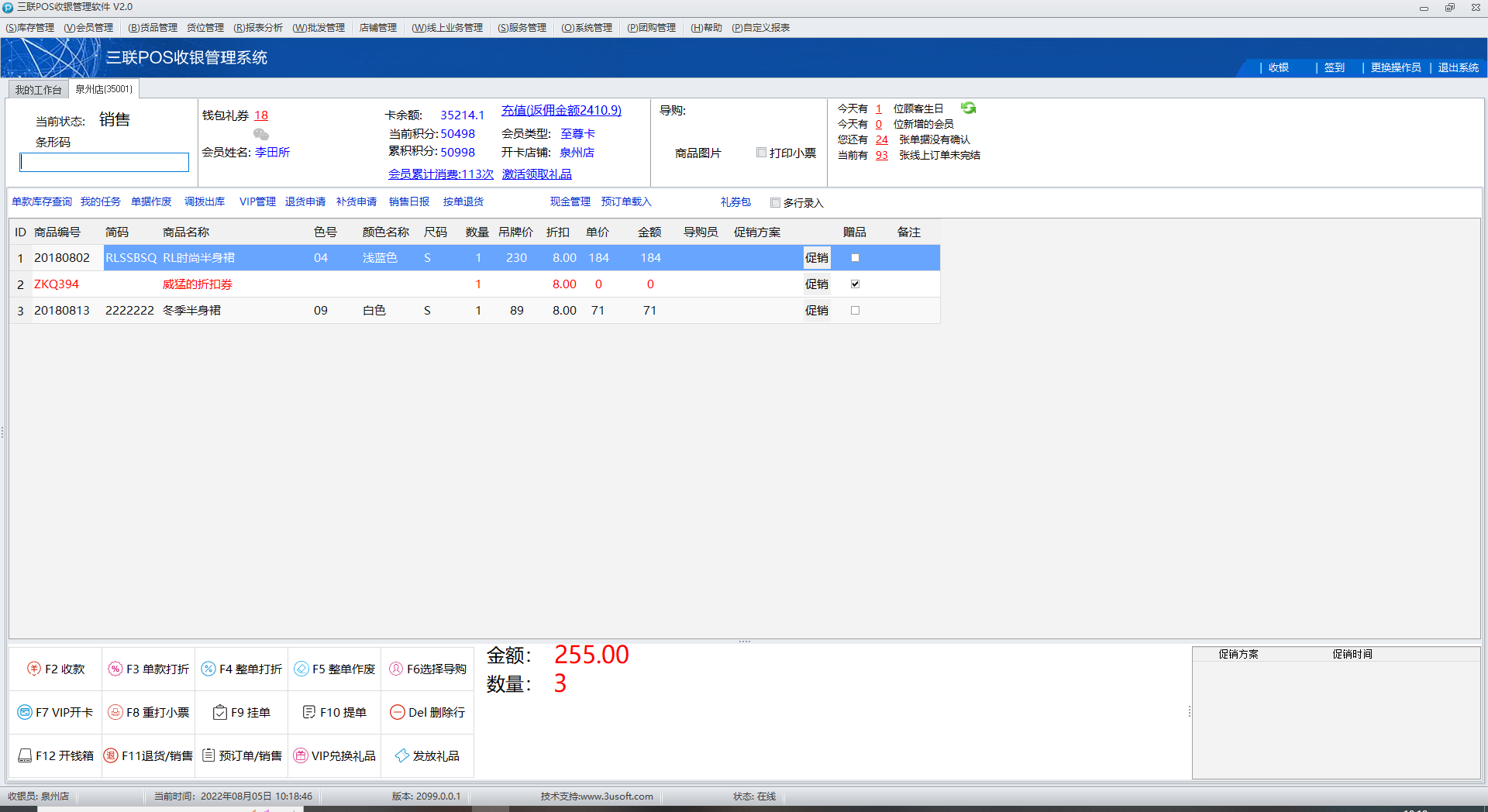
Task: Click the wallet voucher count 18
Action: point(261,115)
